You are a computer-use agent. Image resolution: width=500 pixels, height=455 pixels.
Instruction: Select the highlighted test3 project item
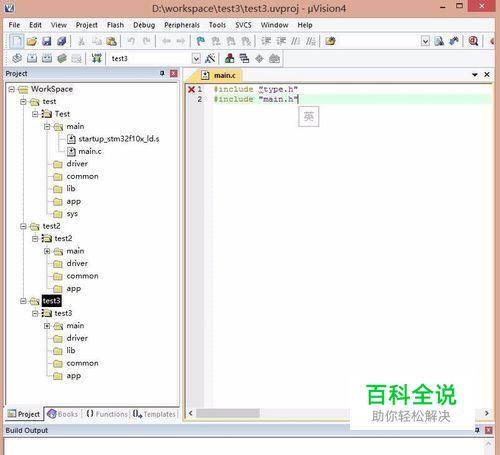pyautogui.click(x=51, y=301)
